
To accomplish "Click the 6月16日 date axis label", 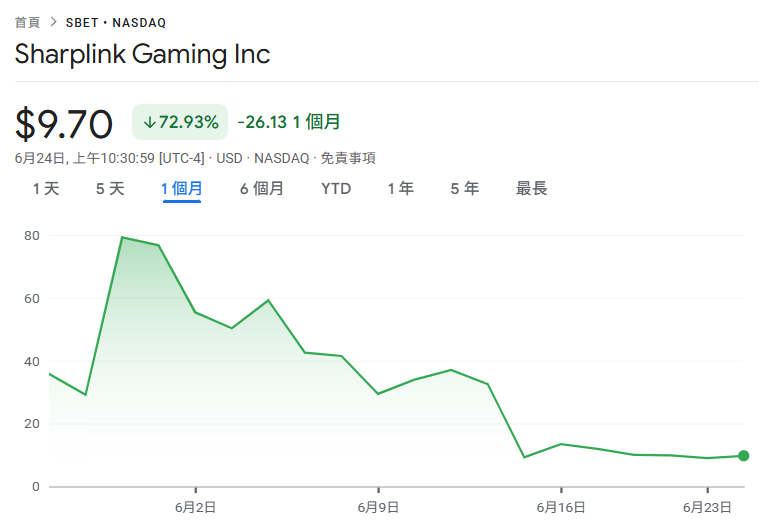I will pos(560,507).
